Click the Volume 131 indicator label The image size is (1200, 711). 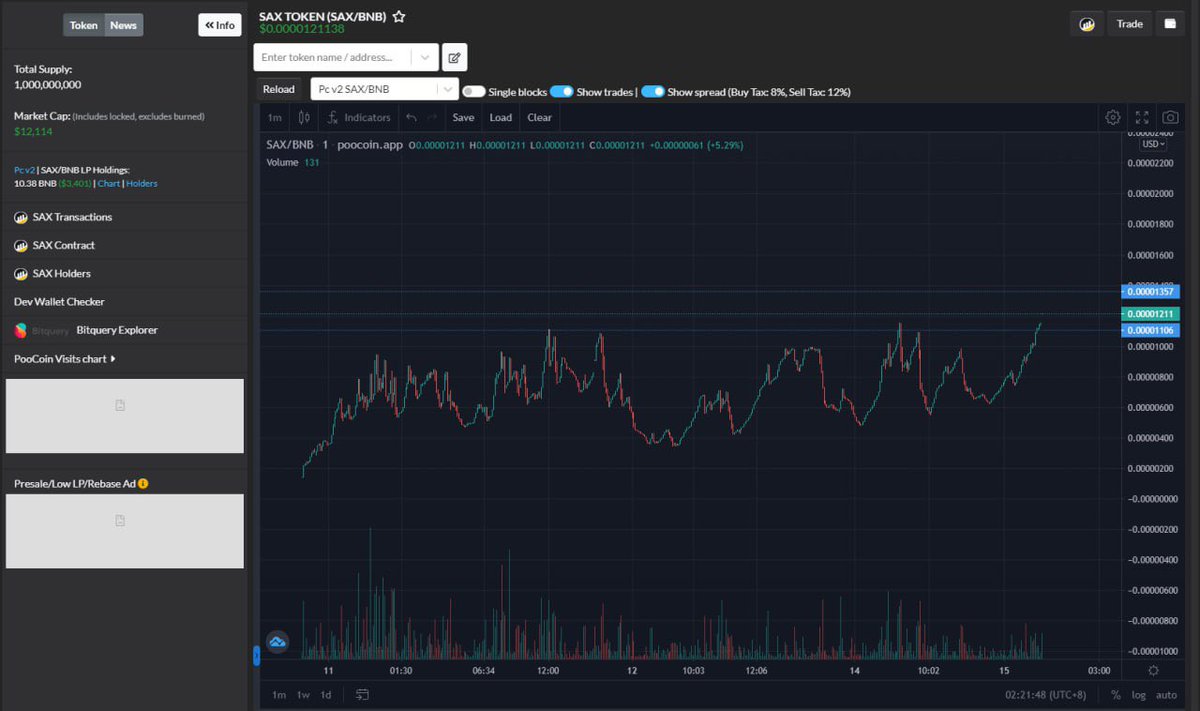point(292,162)
